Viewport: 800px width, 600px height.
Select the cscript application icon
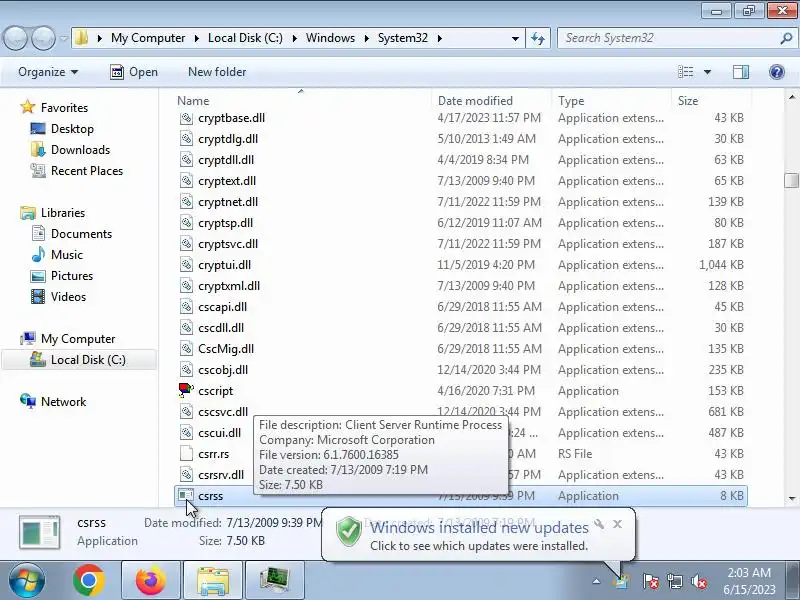coord(186,390)
